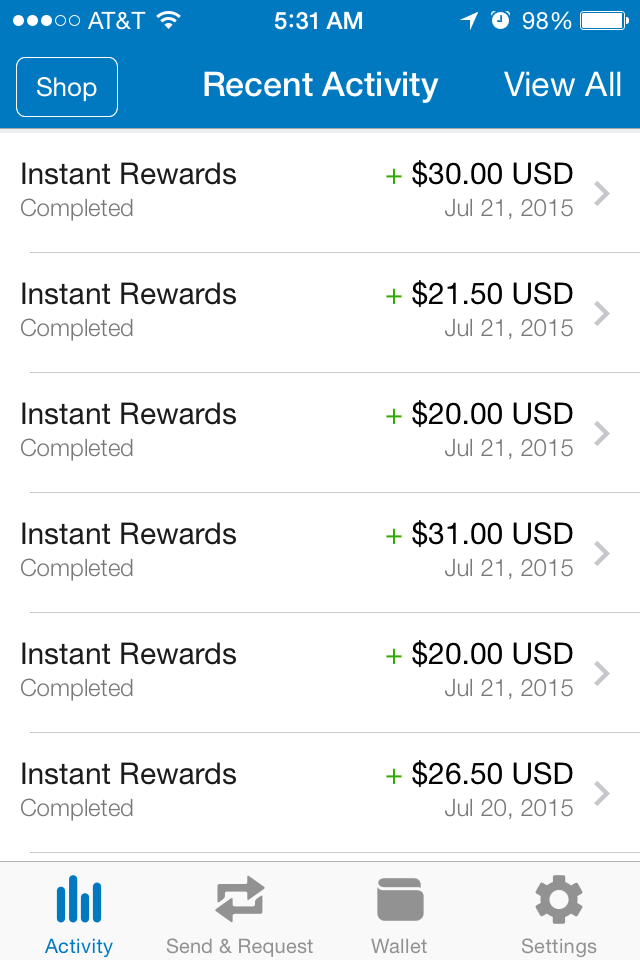Open the Settings gear icon

(559, 899)
